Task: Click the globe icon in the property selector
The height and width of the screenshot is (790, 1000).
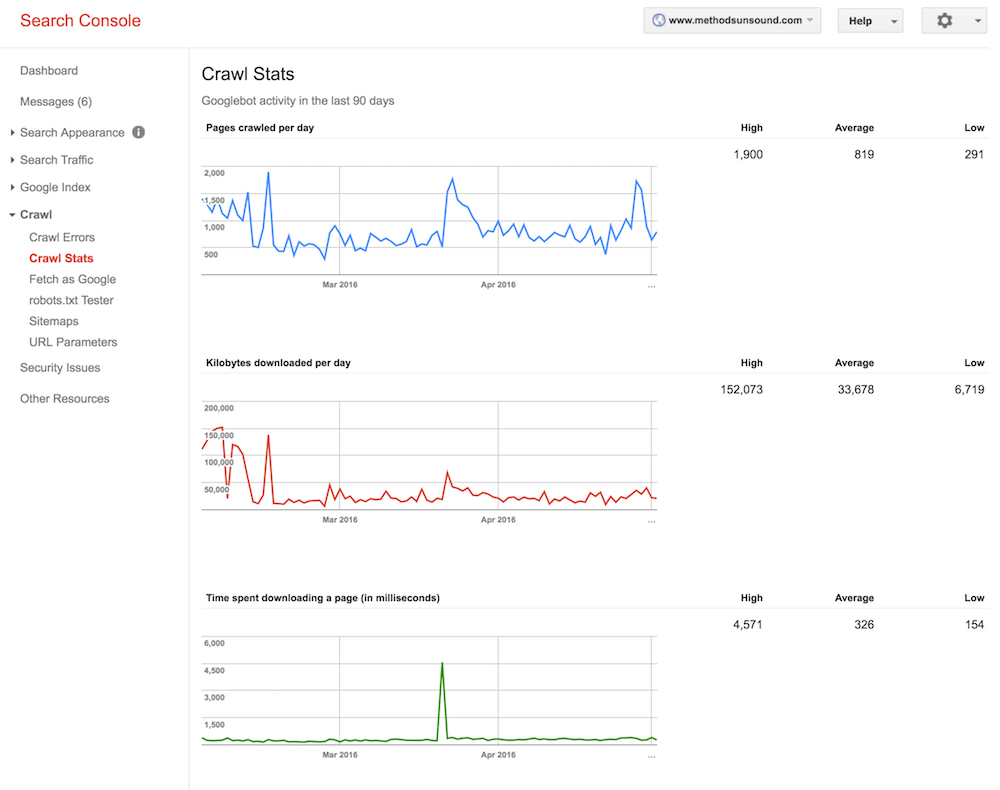Action: 659,19
